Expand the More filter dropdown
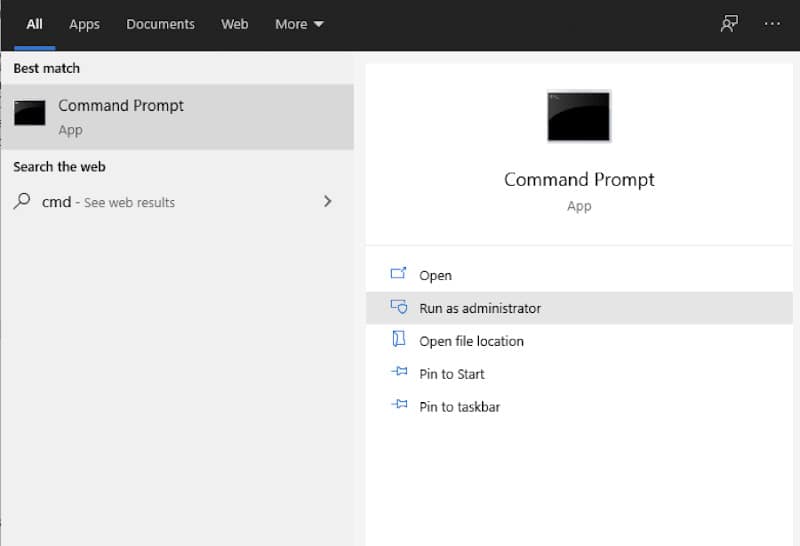800x546 pixels. 299,24
